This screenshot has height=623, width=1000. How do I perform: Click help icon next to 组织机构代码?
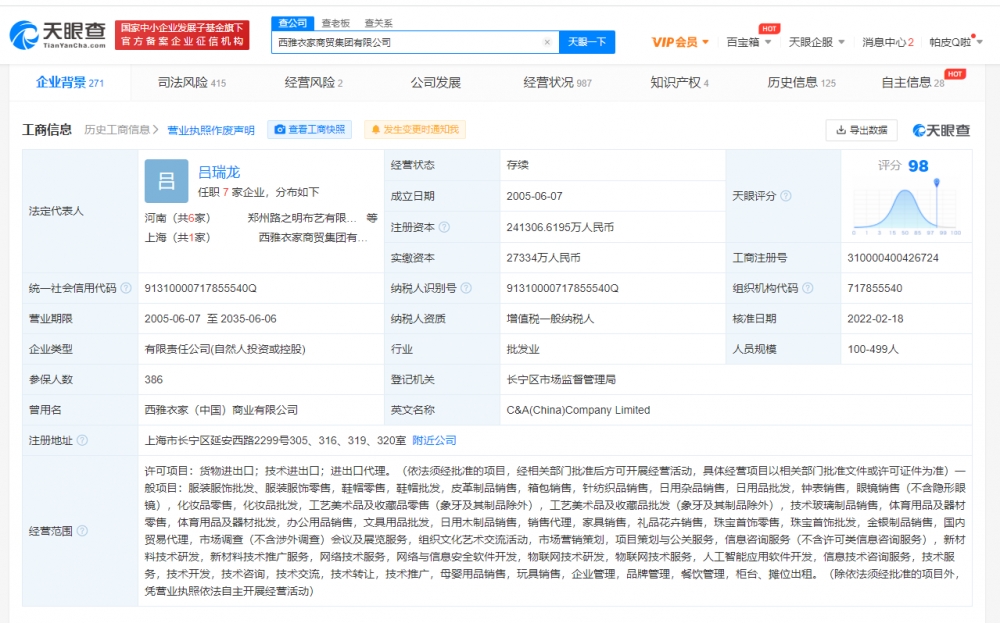tap(806, 288)
